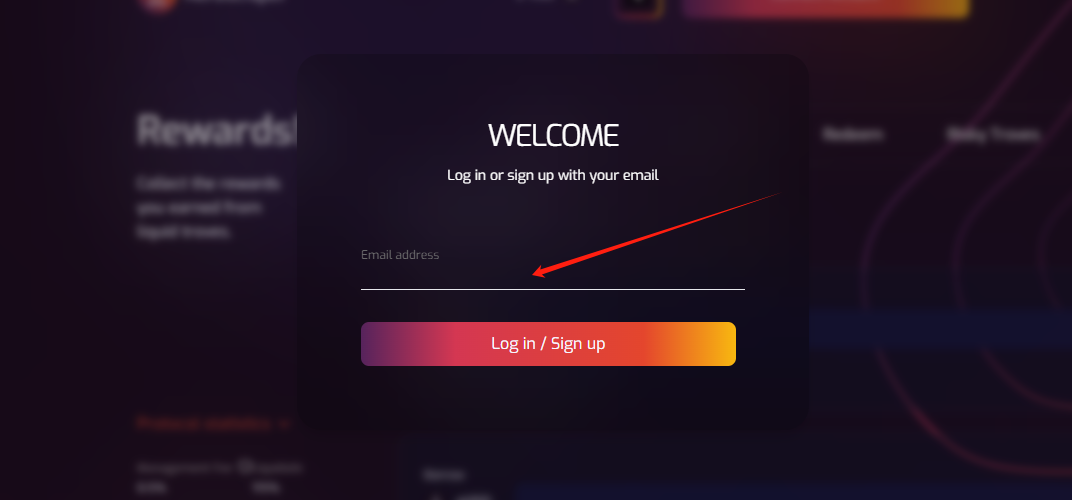Open the blurred header nav item left of icon button
Screen dimensions: 1072x500
(546, 2)
